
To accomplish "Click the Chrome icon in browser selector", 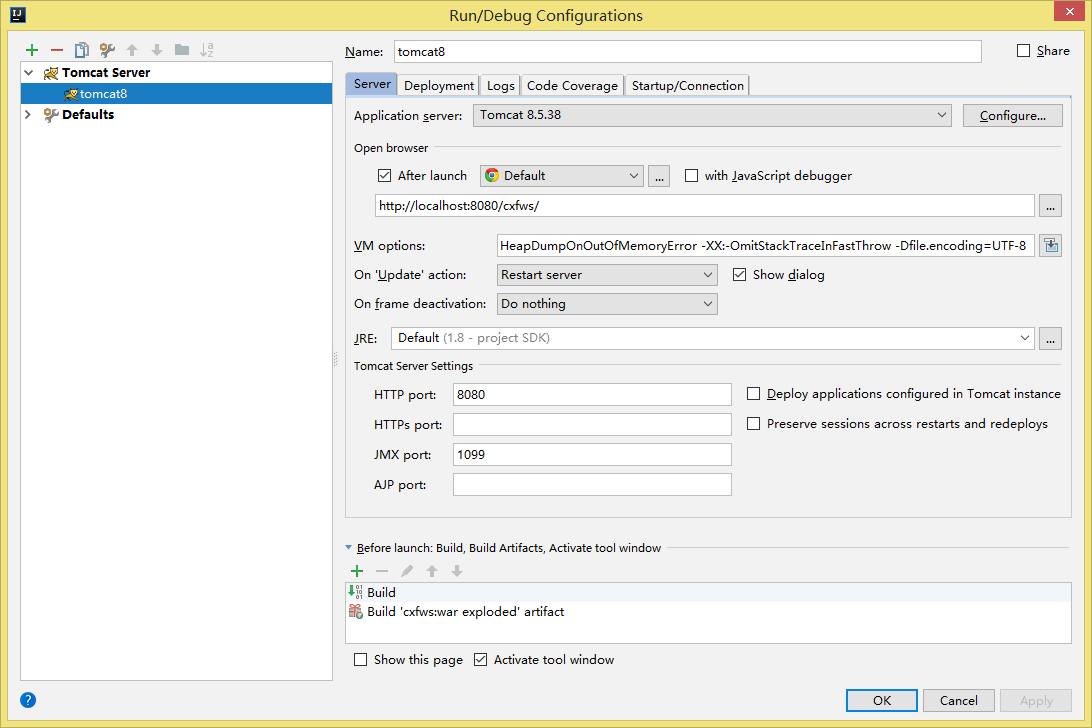I will (x=492, y=176).
